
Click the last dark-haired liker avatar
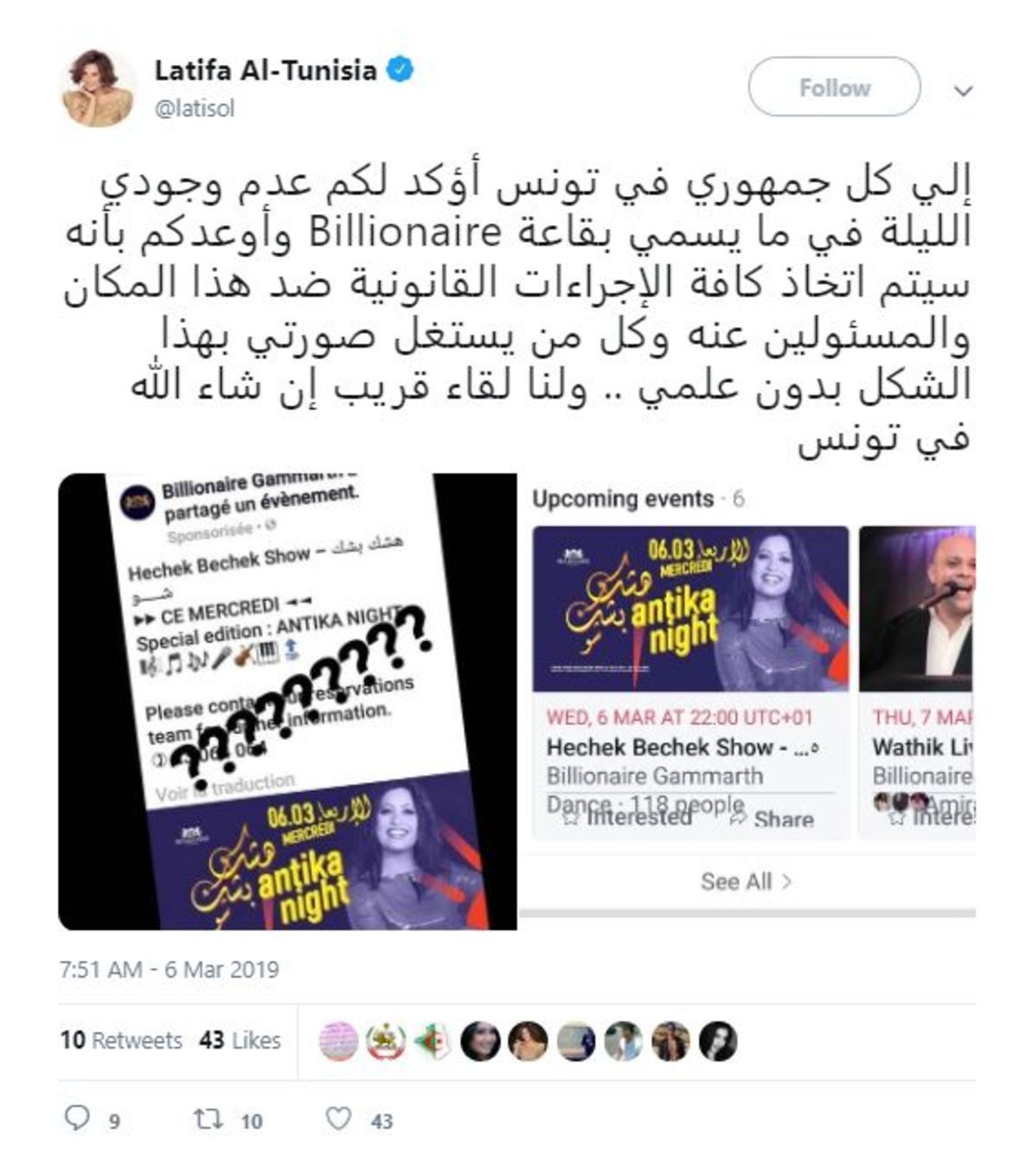coord(717,1041)
